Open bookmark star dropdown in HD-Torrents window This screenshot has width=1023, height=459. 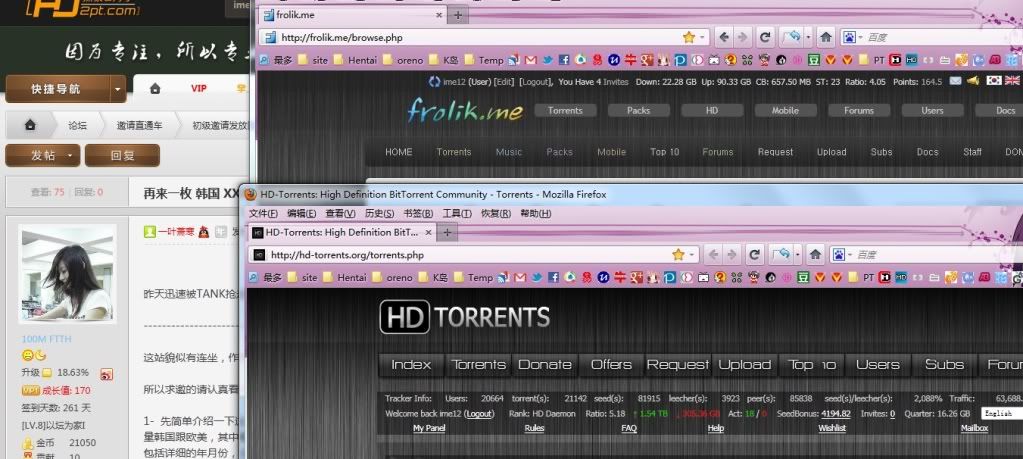pos(692,255)
